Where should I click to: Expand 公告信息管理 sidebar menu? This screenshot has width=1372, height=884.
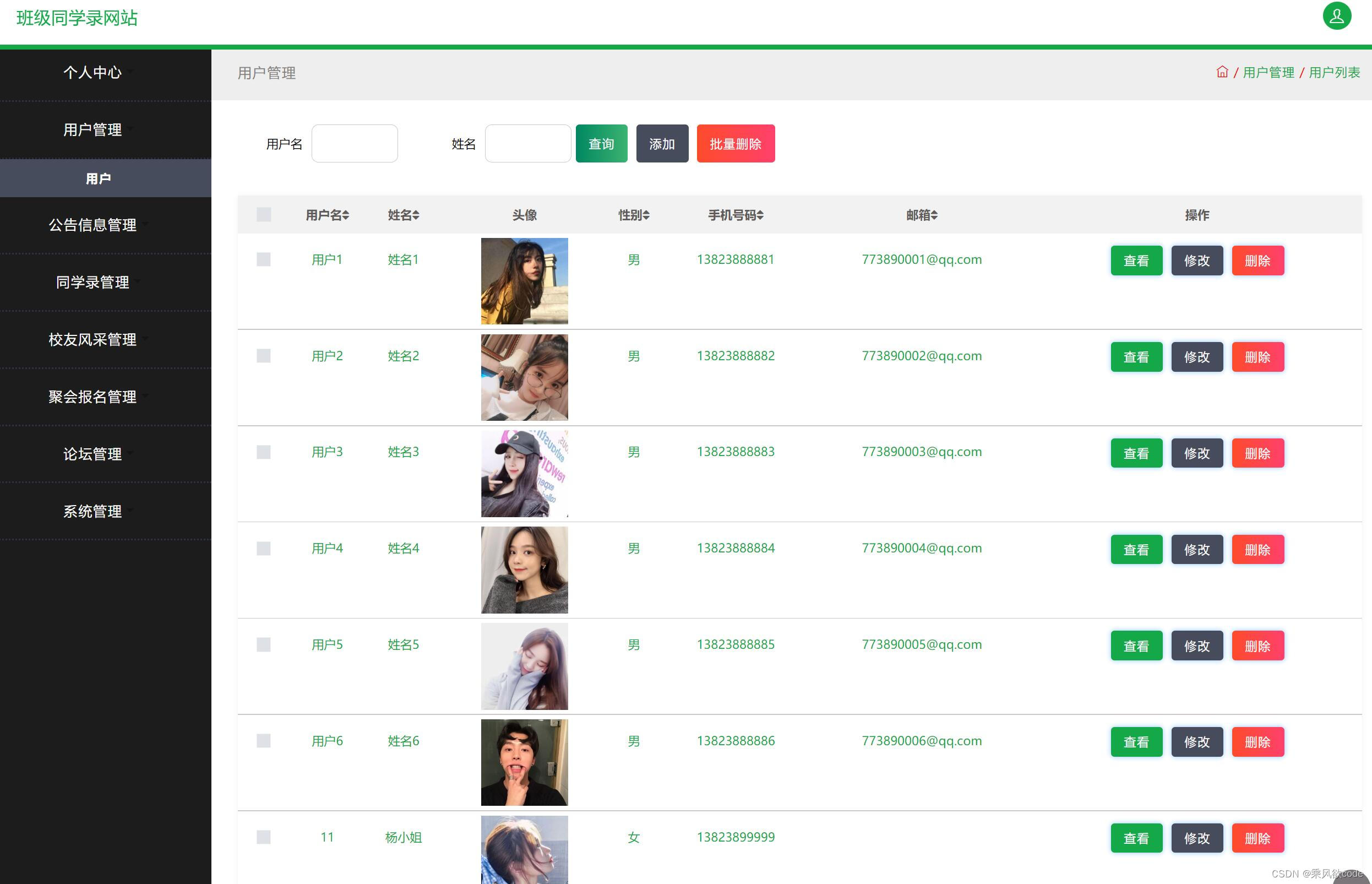pos(92,225)
